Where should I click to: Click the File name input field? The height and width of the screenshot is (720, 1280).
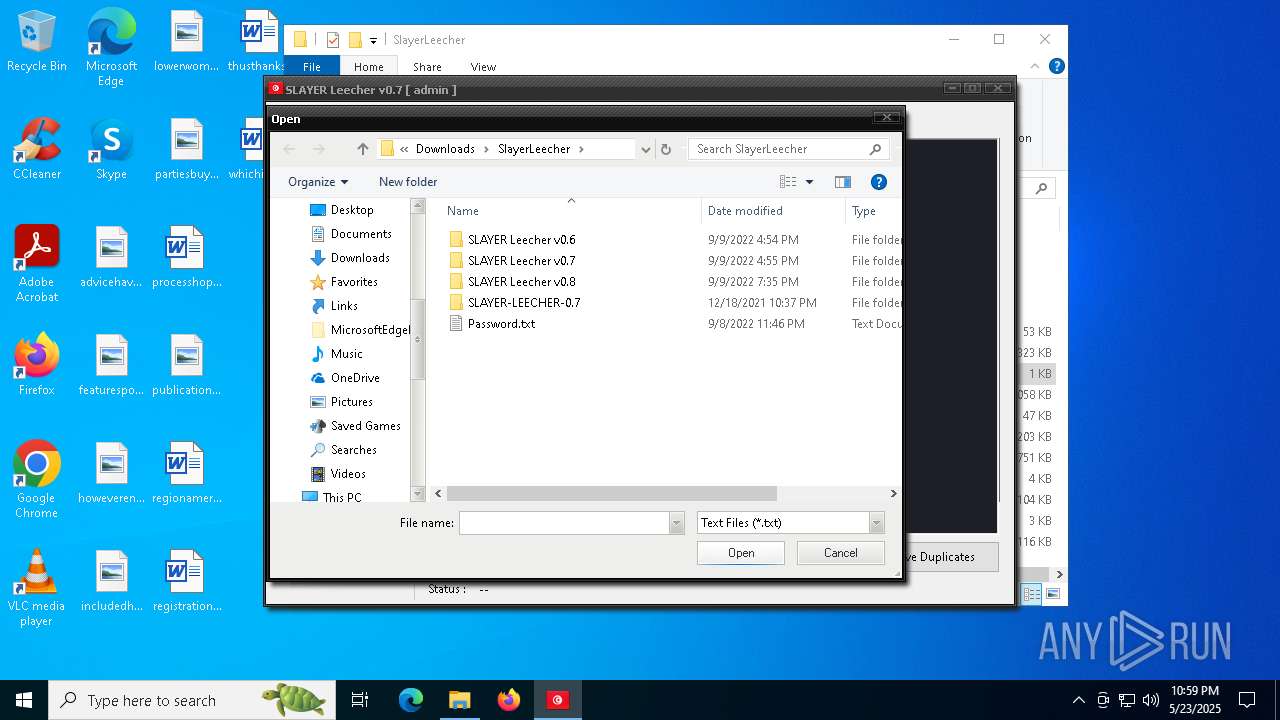tap(565, 523)
